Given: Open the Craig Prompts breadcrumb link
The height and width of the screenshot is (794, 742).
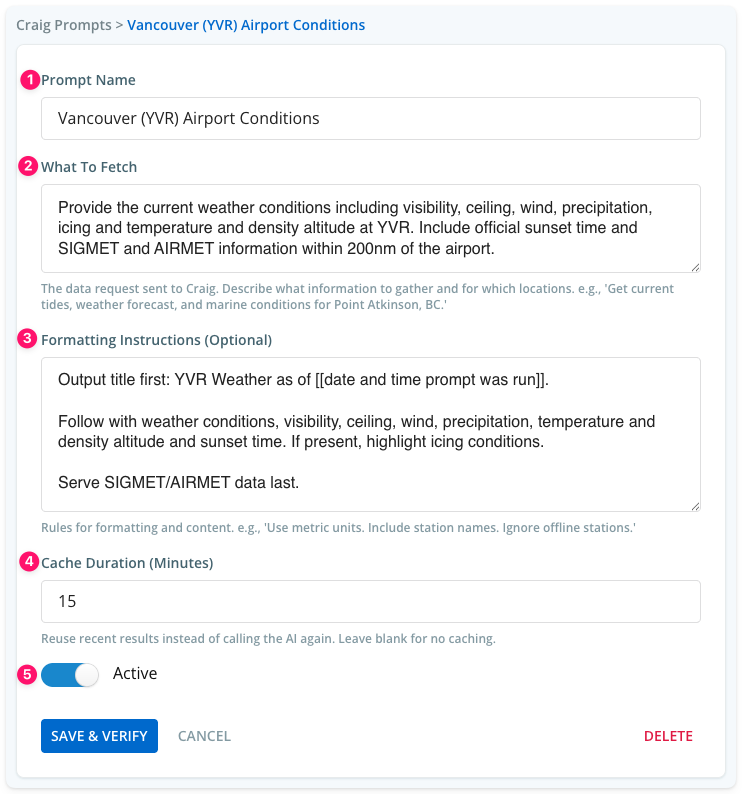Looking at the screenshot, I should [x=64, y=25].
